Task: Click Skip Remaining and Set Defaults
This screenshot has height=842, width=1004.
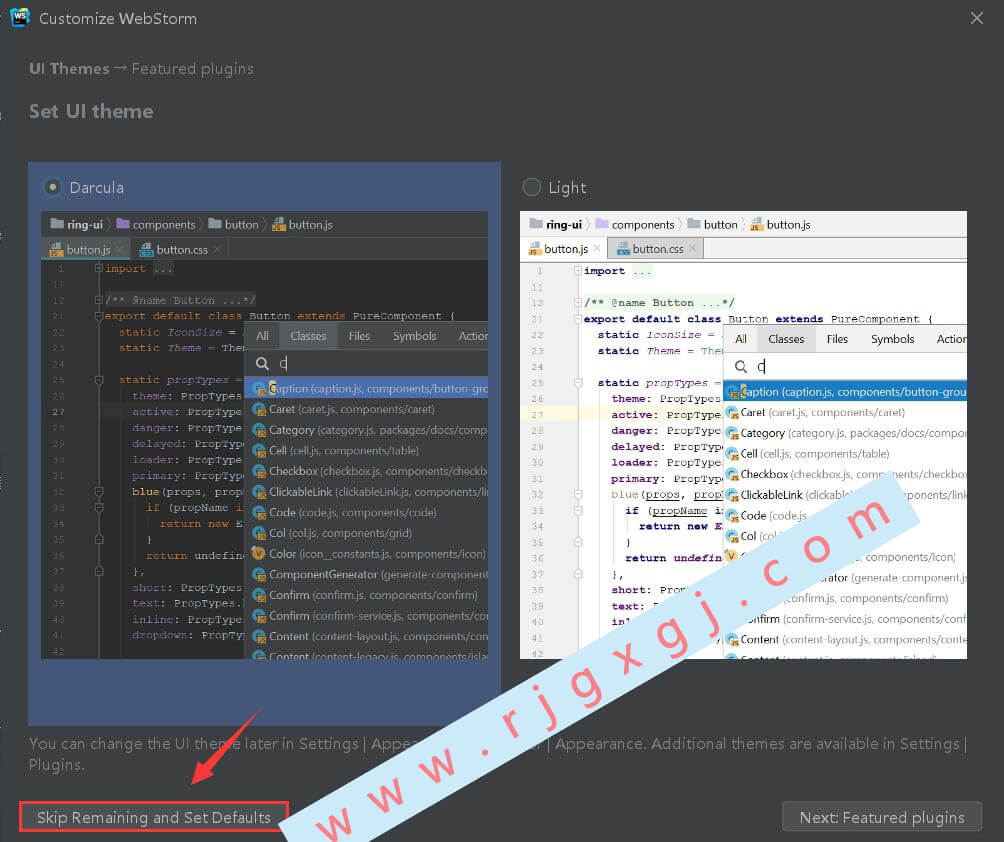Action: tap(154, 817)
